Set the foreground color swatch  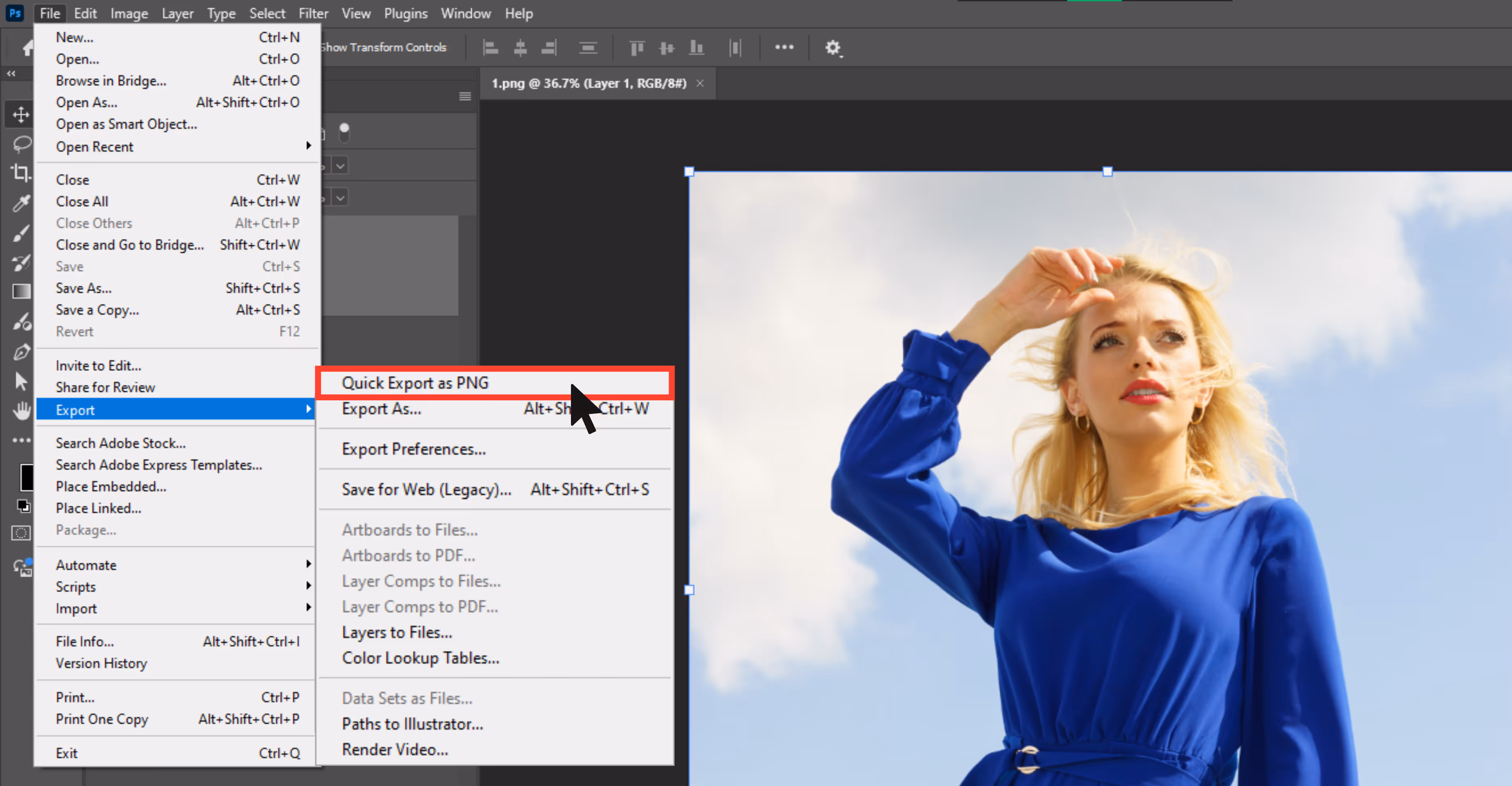(x=27, y=478)
